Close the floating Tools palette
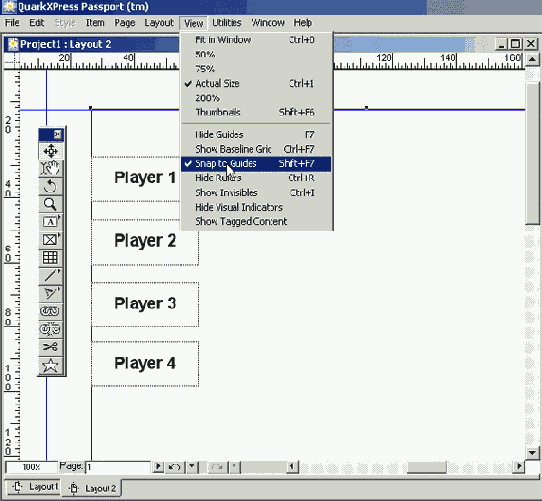 [58, 134]
